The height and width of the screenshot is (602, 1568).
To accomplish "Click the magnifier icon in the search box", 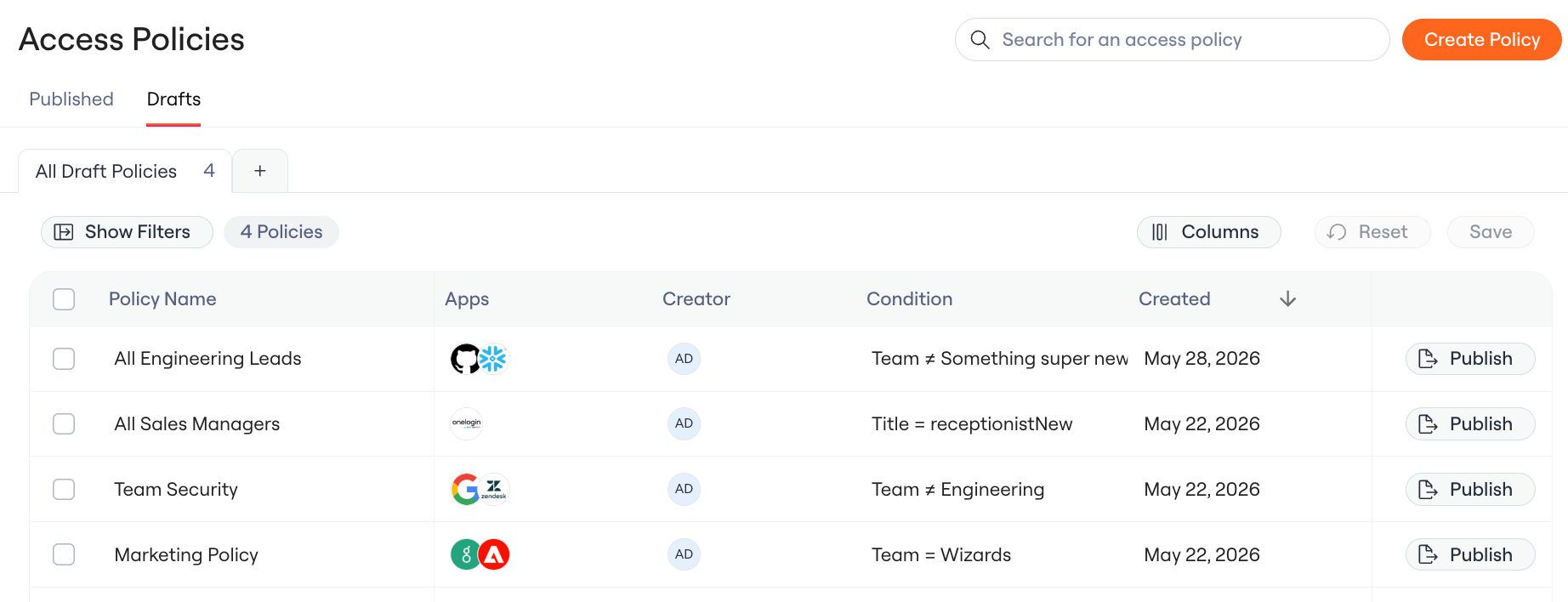I will tap(980, 40).
